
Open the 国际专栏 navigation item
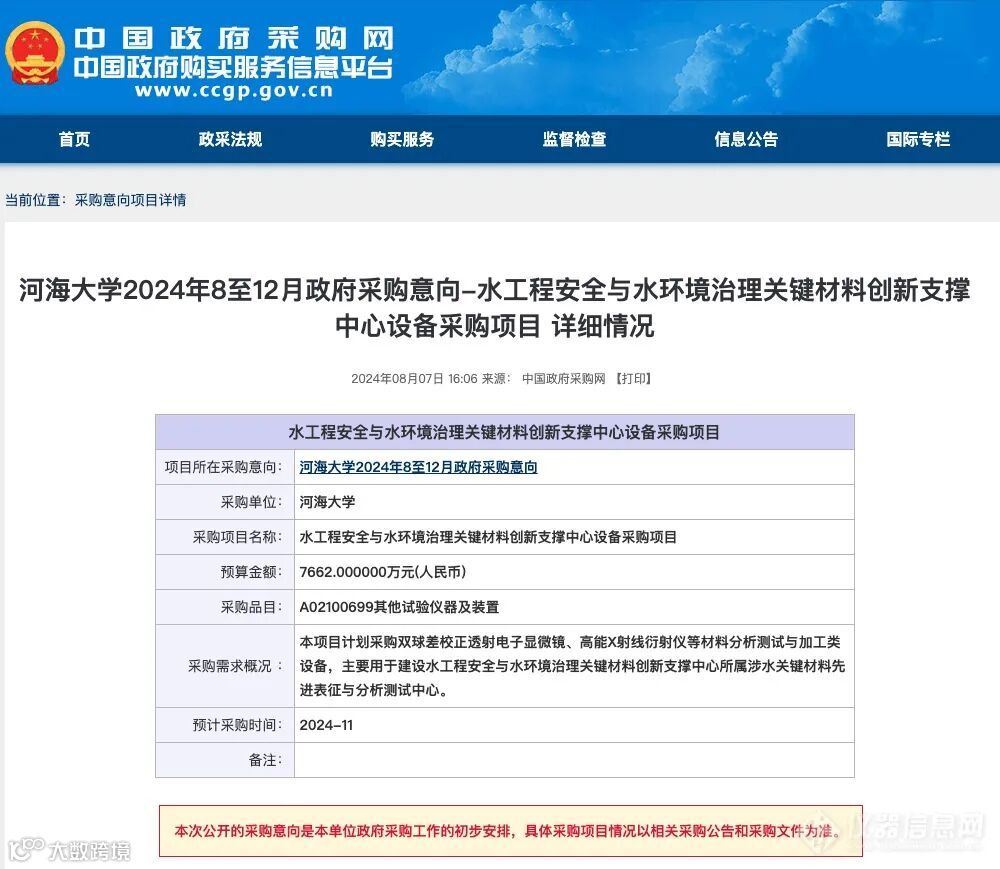(x=918, y=140)
